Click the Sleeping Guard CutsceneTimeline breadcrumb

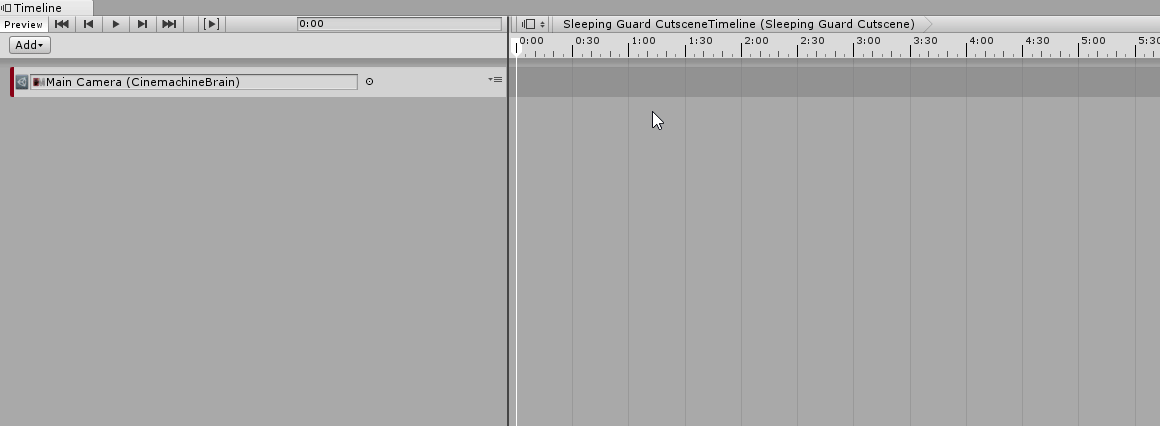[738, 24]
